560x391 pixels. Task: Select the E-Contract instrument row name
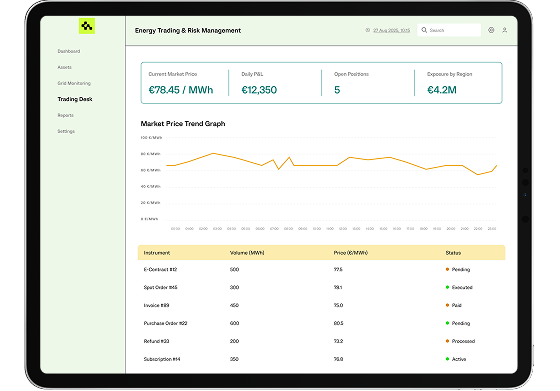(x=160, y=270)
